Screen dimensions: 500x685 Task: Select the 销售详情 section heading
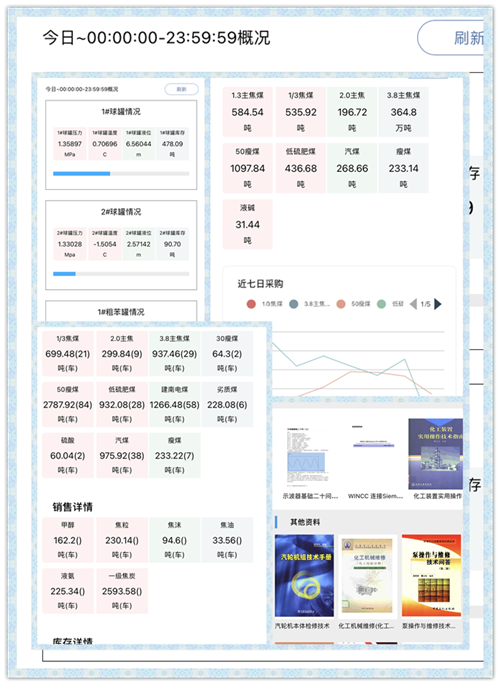(x=72, y=507)
